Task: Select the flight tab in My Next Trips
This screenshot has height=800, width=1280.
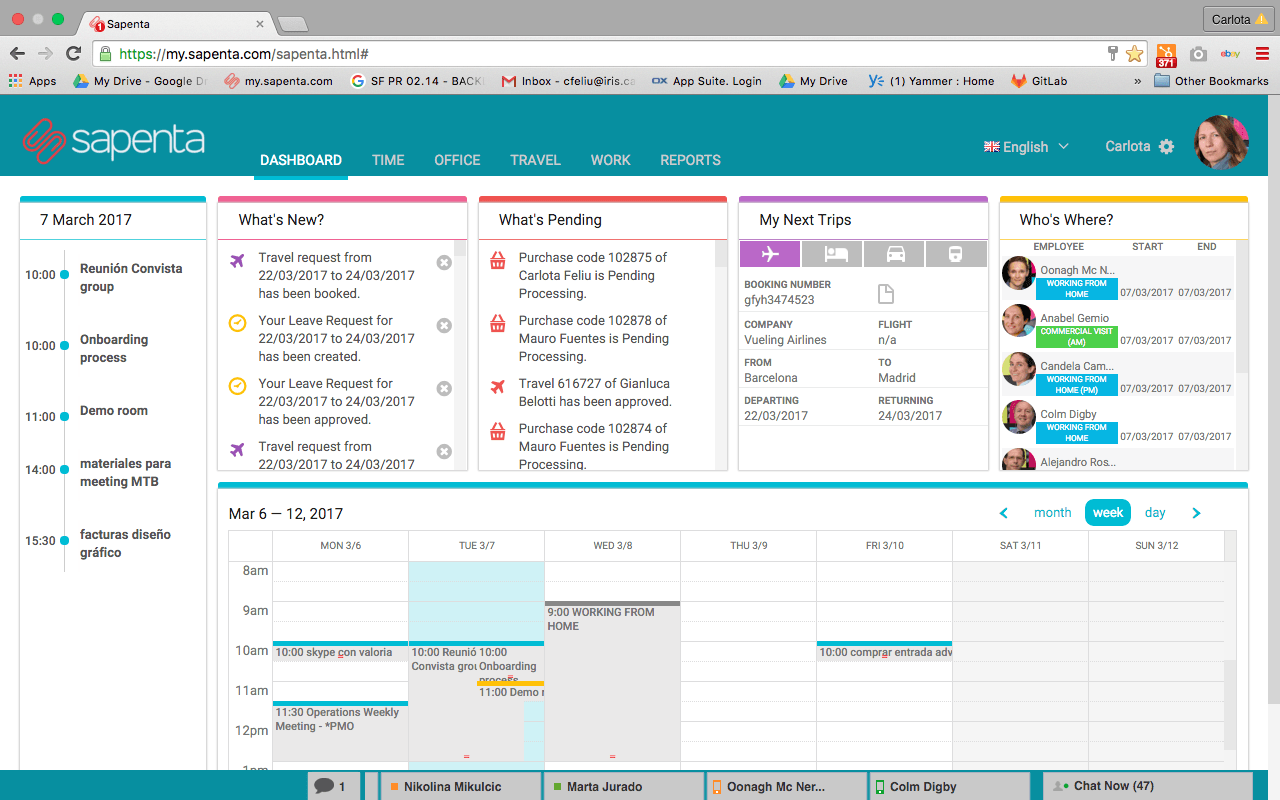Action: [x=770, y=254]
